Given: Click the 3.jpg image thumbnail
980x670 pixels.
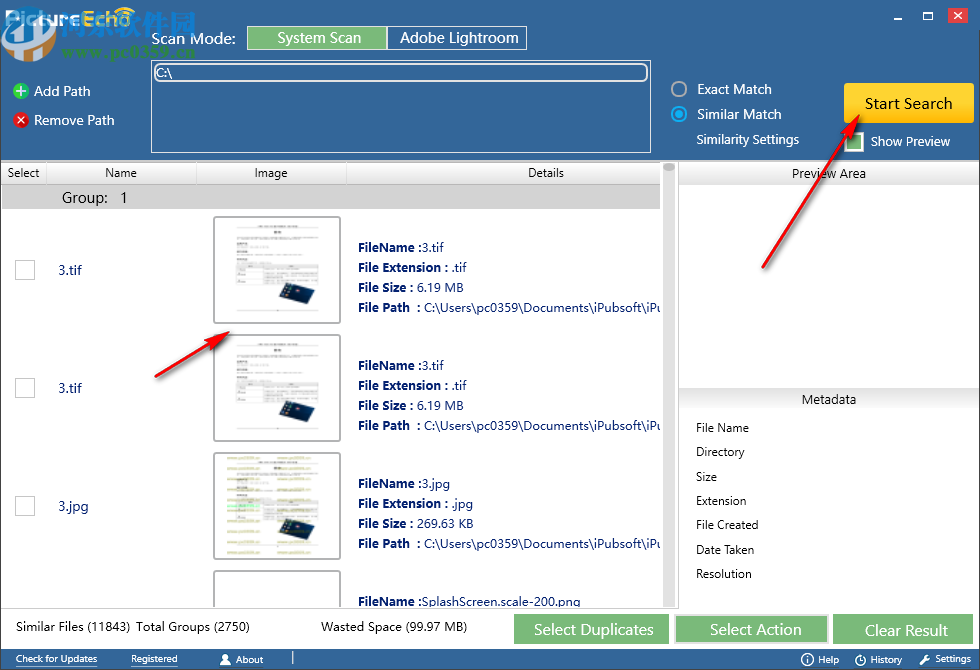Looking at the screenshot, I should tap(277, 506).
